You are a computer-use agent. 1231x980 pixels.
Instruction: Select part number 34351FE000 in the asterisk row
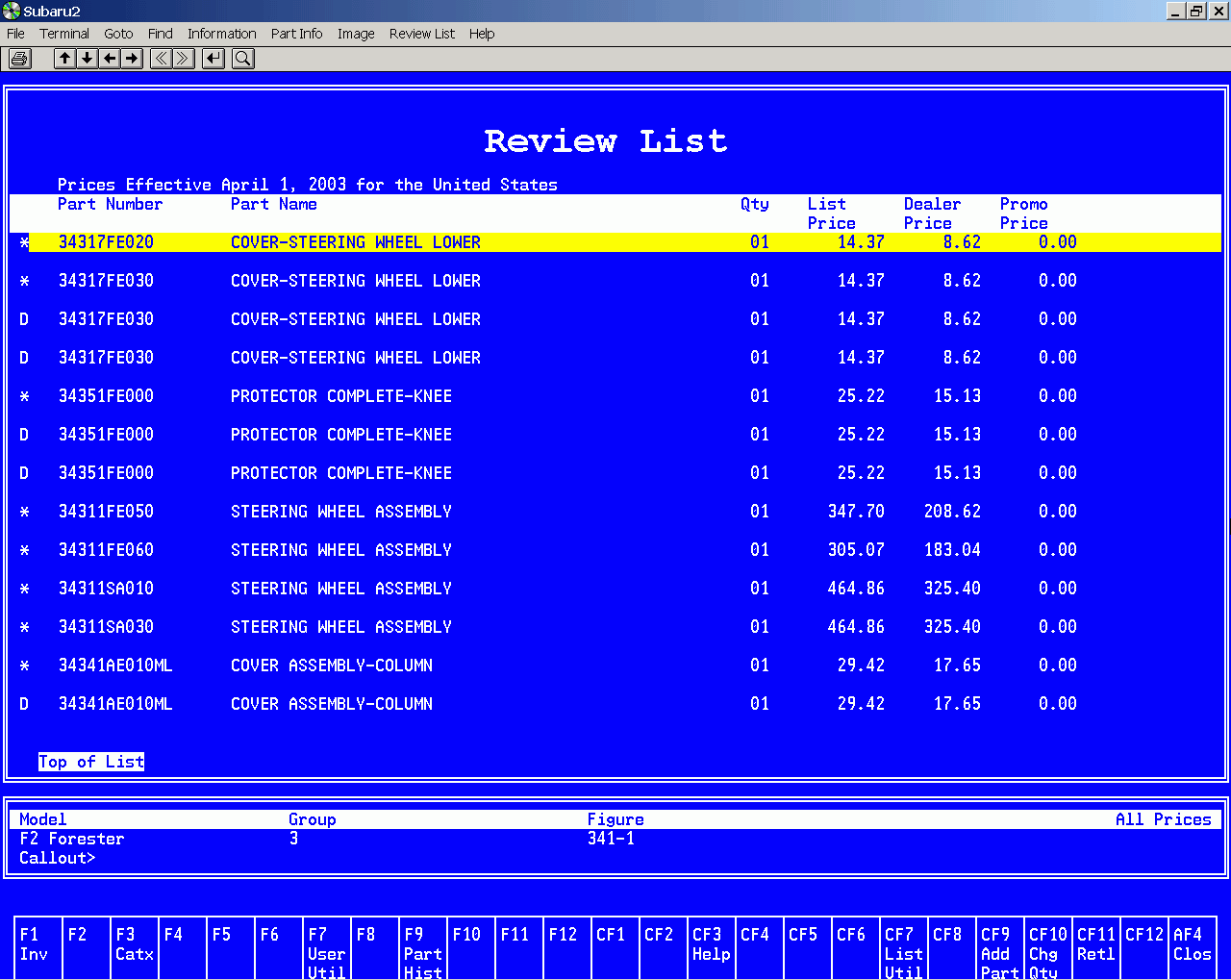click(106, 396)
